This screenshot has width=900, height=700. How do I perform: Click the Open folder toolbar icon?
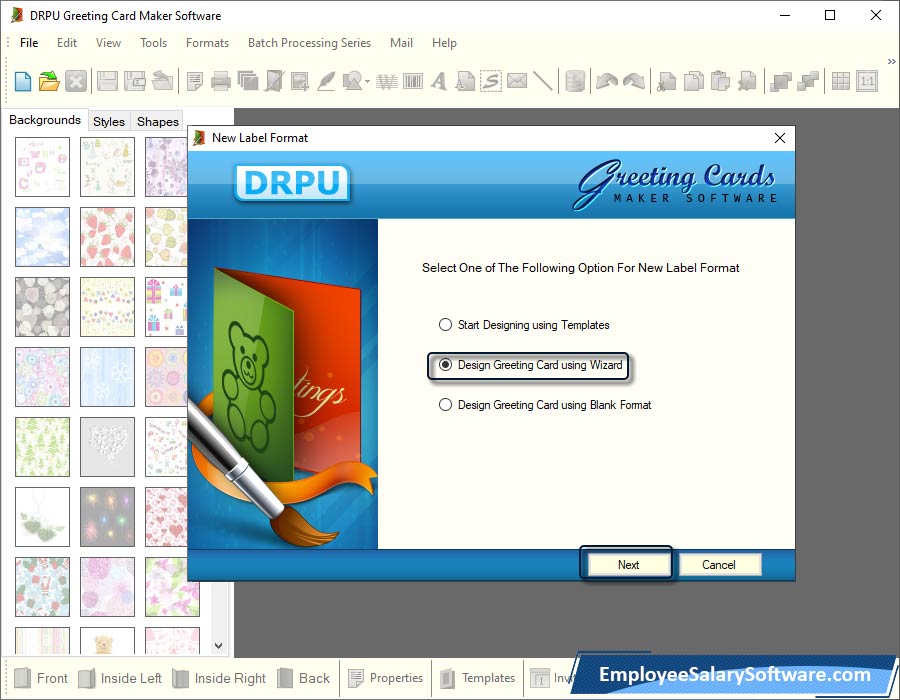click(x=49, y=81)
